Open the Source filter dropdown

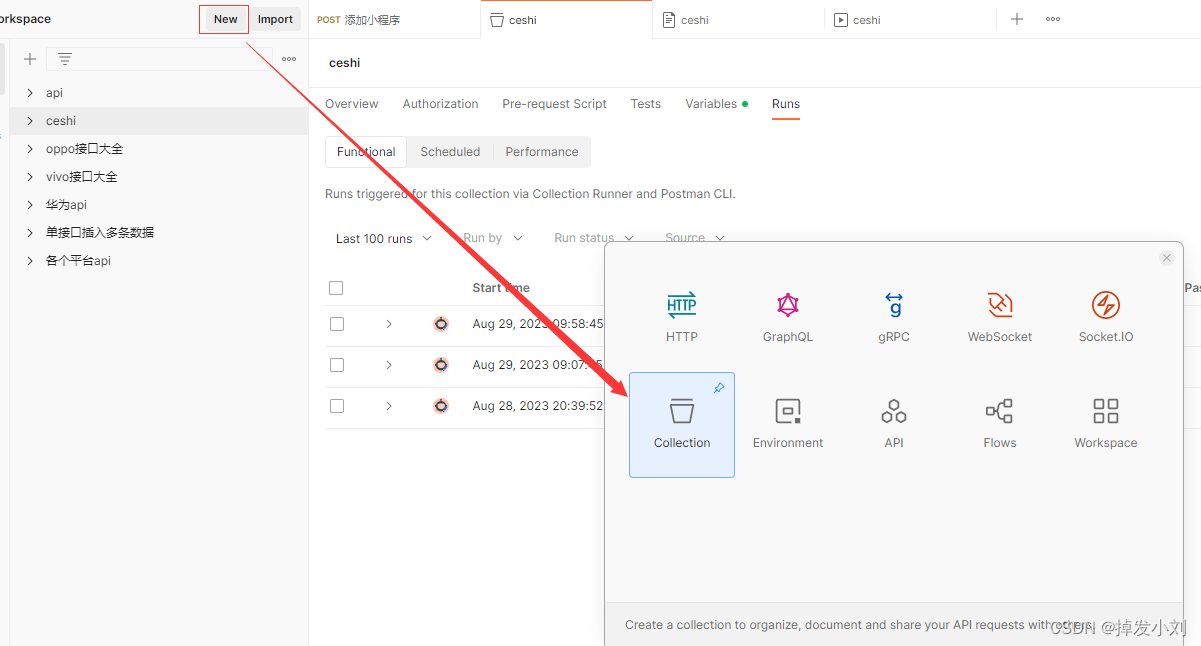(x=695, y=238)
